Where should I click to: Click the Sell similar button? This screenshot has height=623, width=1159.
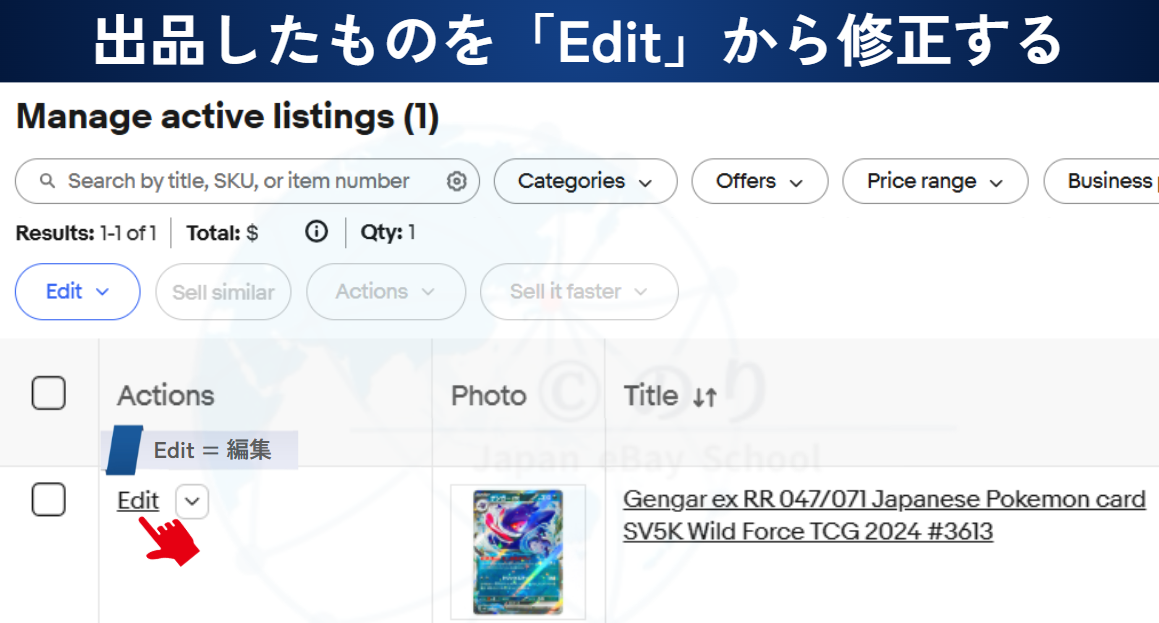point(223,292)
